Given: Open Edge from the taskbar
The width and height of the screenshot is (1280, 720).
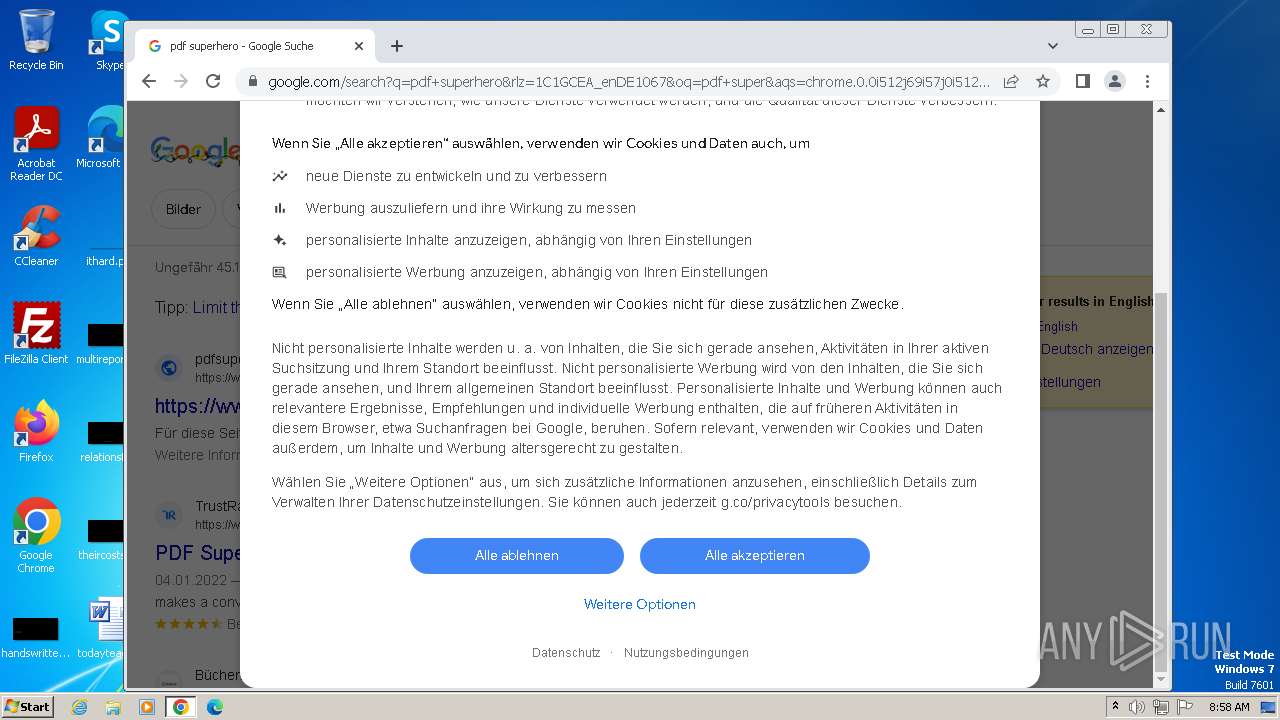Looking at the screenshot, I should pyautogui.click(x=215, y=707).
